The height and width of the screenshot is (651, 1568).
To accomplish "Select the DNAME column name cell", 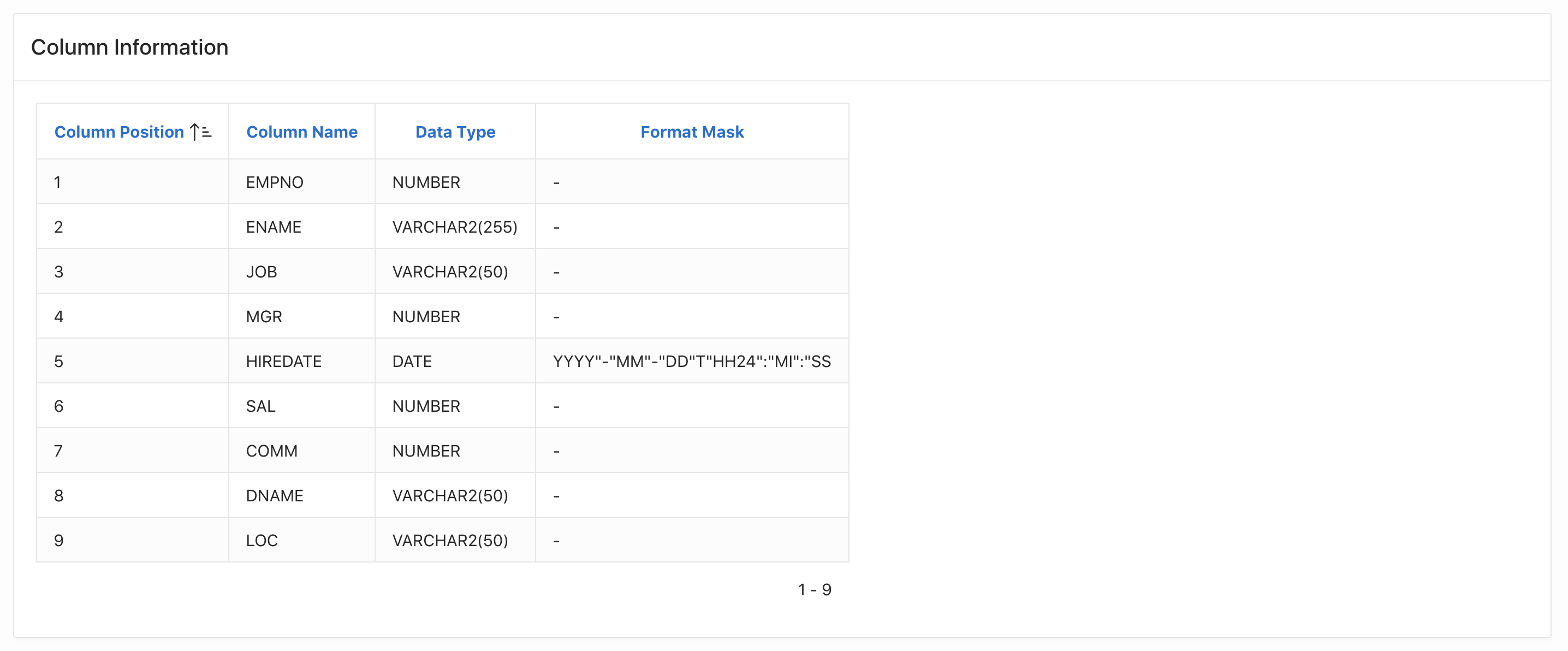I will pyautogui.click(x=275, y=496).
